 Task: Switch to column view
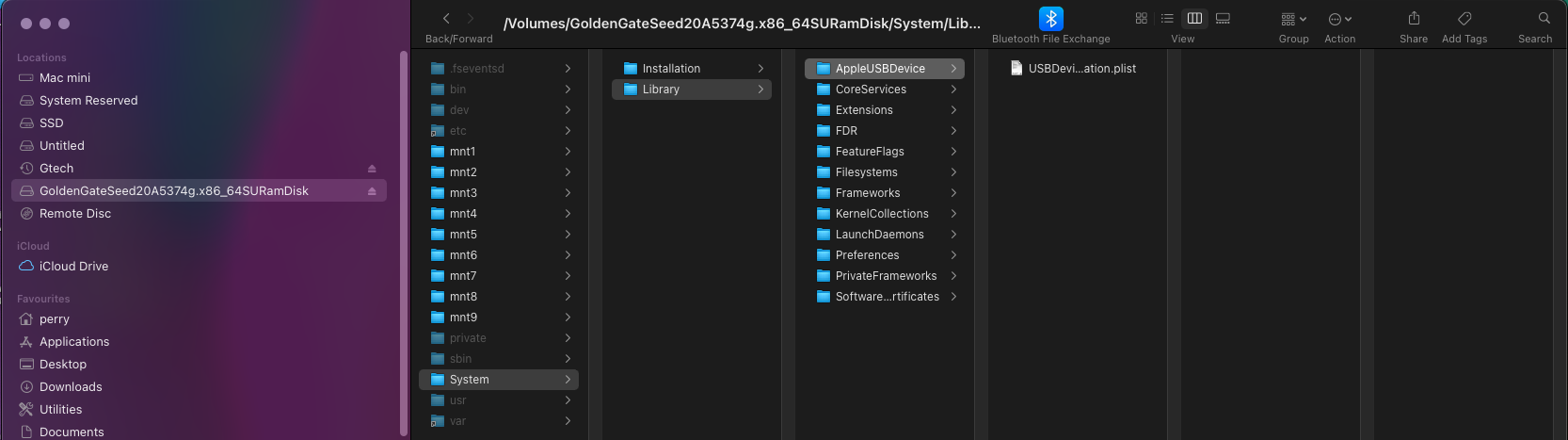click(x=1194, y=19)
